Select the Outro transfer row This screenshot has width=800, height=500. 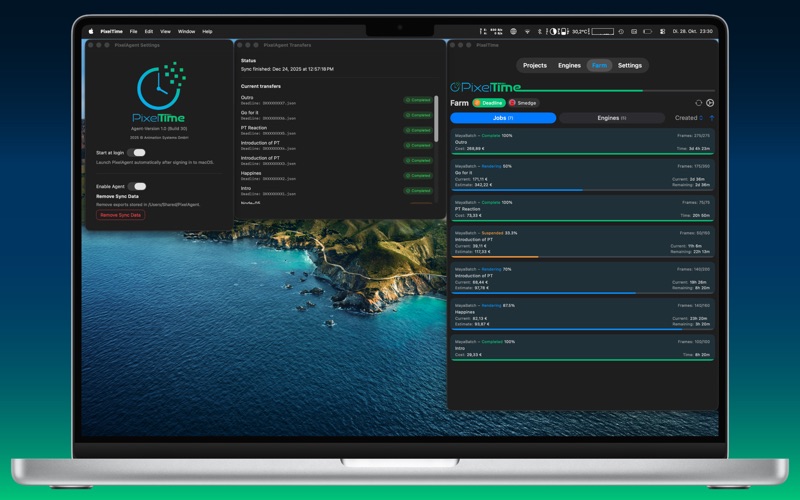pyautogui.click(x=336, y=100)
